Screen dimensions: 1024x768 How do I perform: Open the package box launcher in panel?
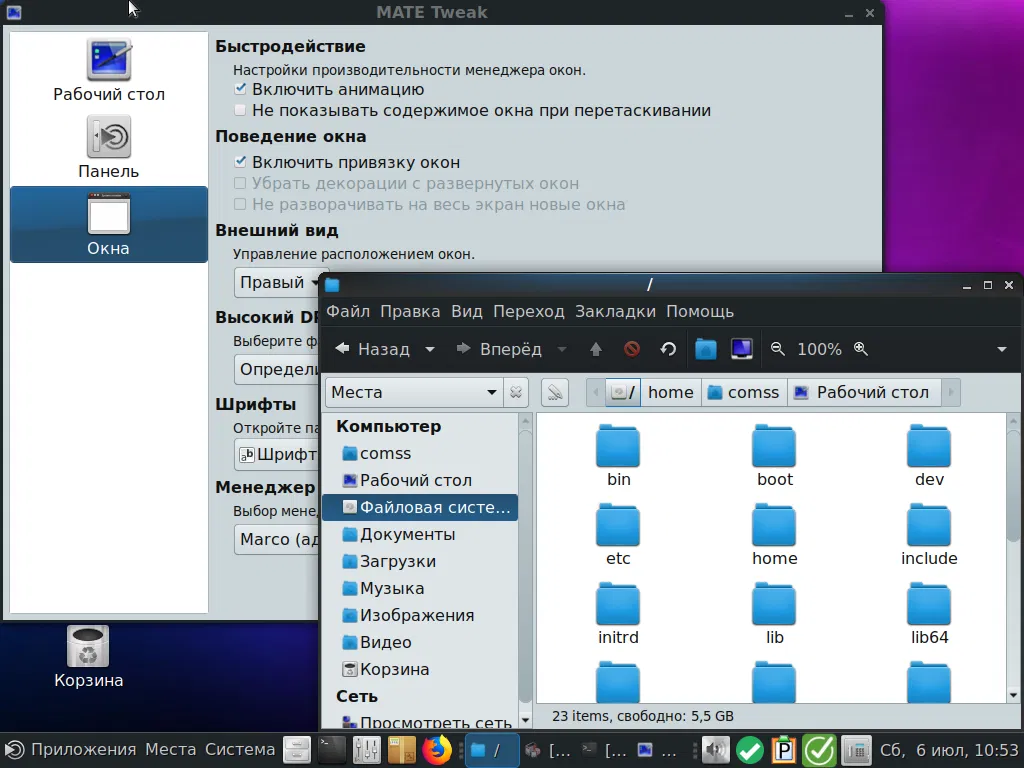tap(401, 750)
